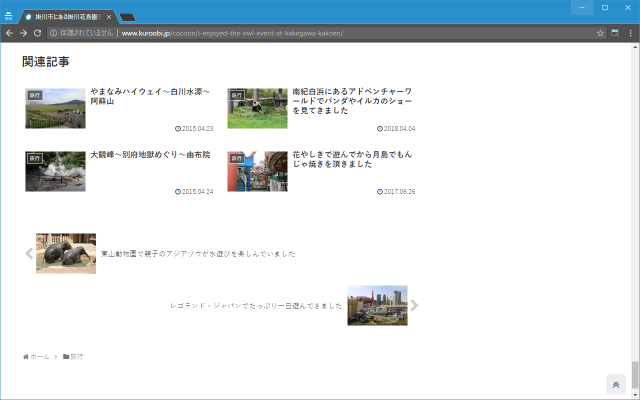Click the next post right chevron
This screenshot has width=640, height=400.
point(414,306)
